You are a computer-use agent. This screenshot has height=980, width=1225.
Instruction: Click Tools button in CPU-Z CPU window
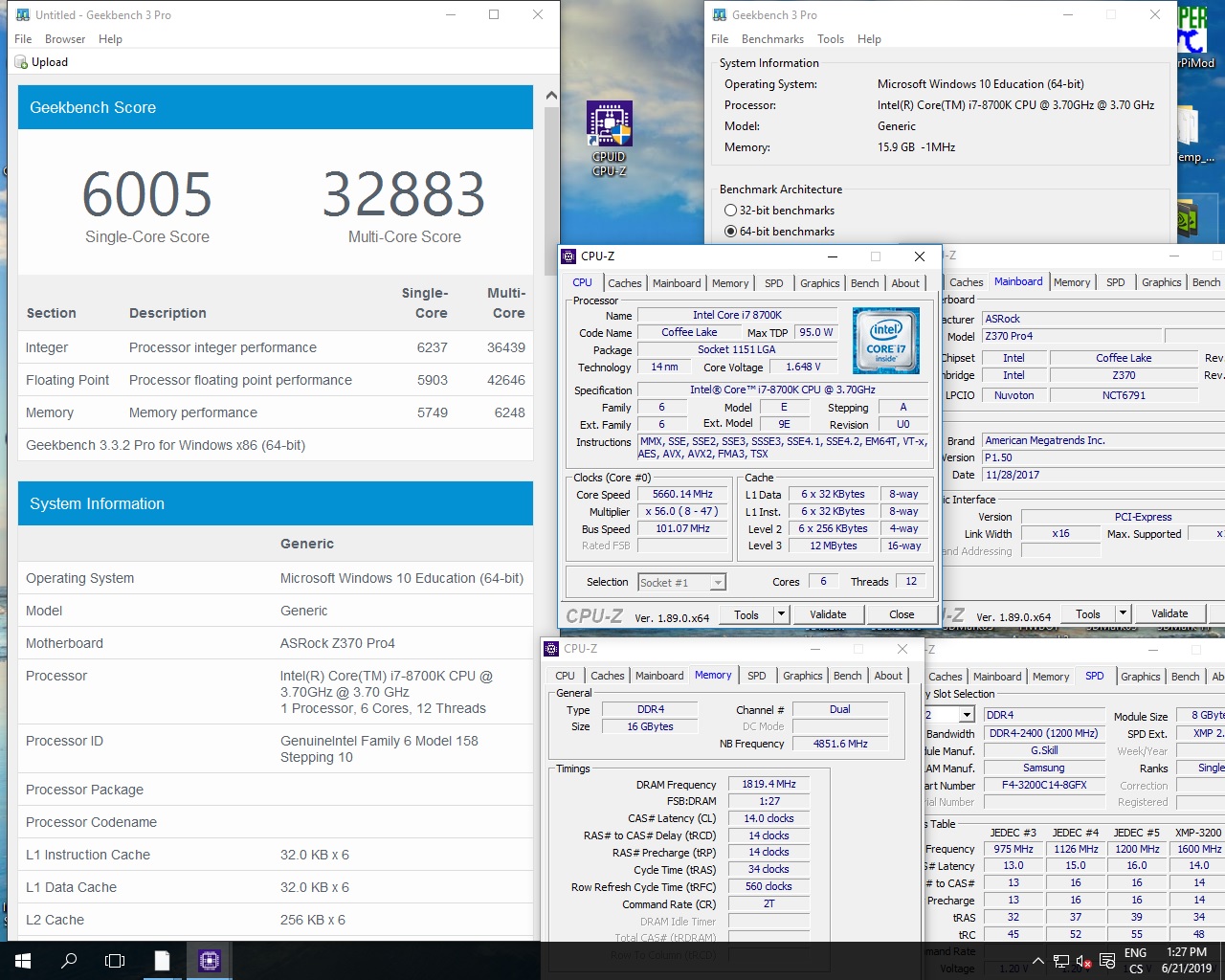pyautogui.click(x=746, y=614)
